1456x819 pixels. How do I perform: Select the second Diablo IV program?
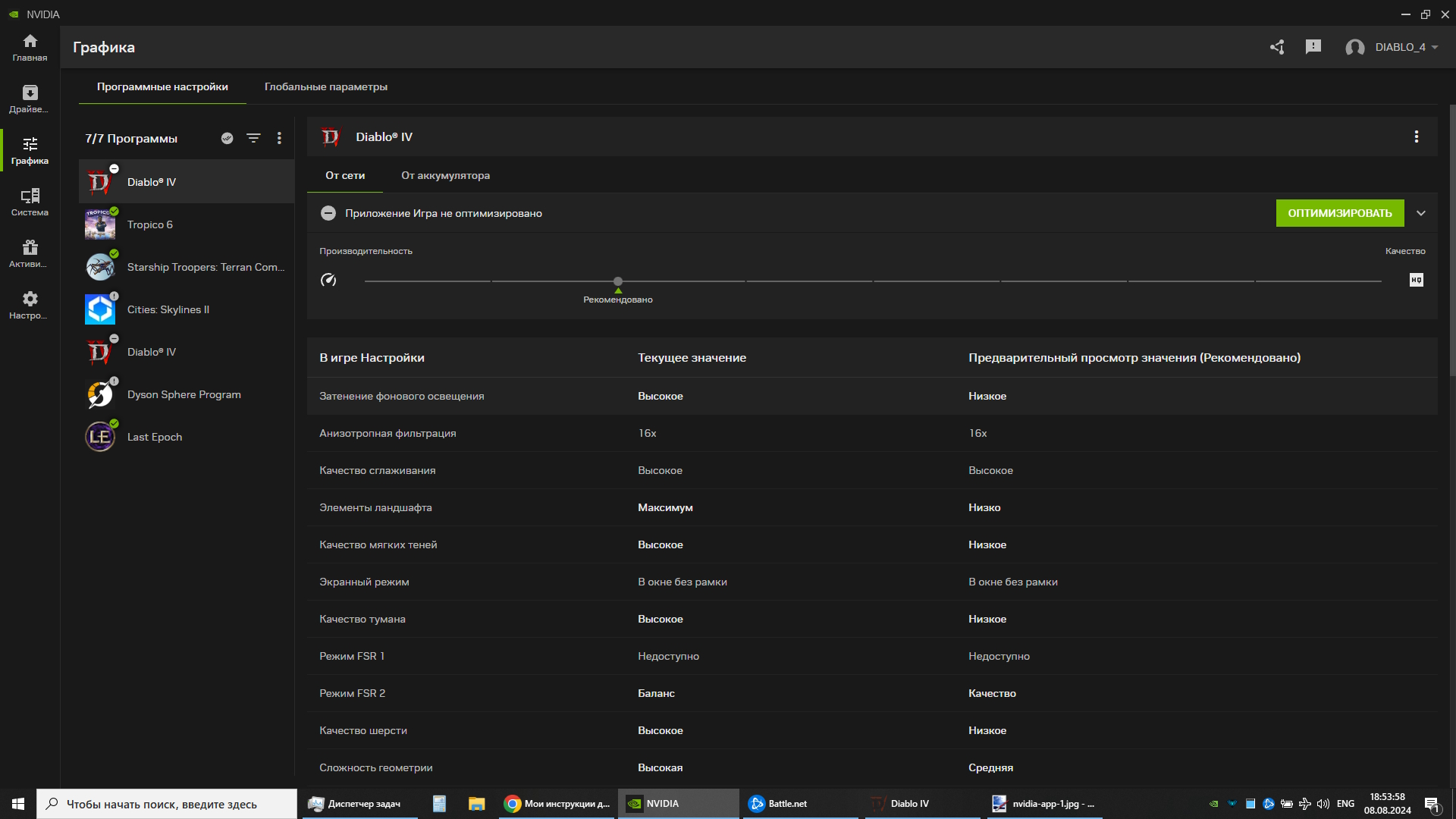[187, 352]
